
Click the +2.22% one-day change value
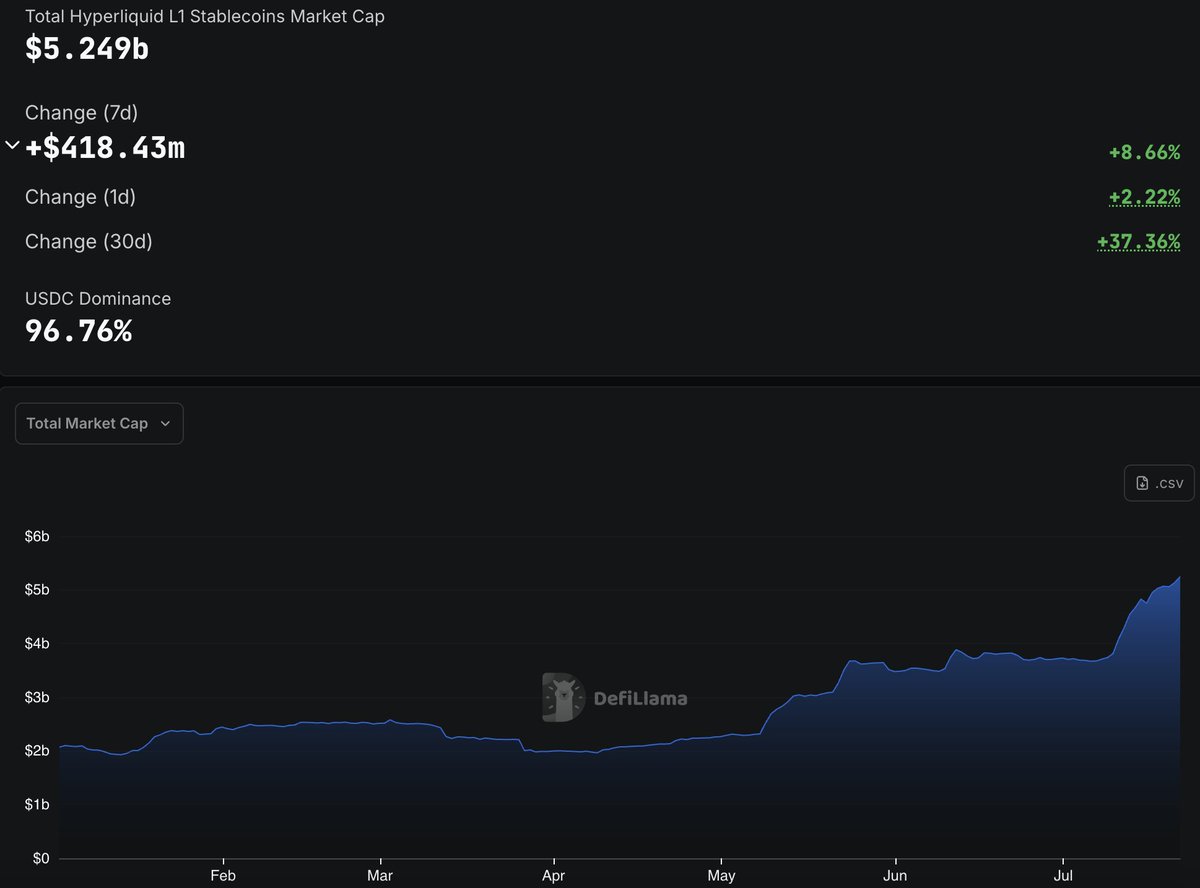point(1144,197)
